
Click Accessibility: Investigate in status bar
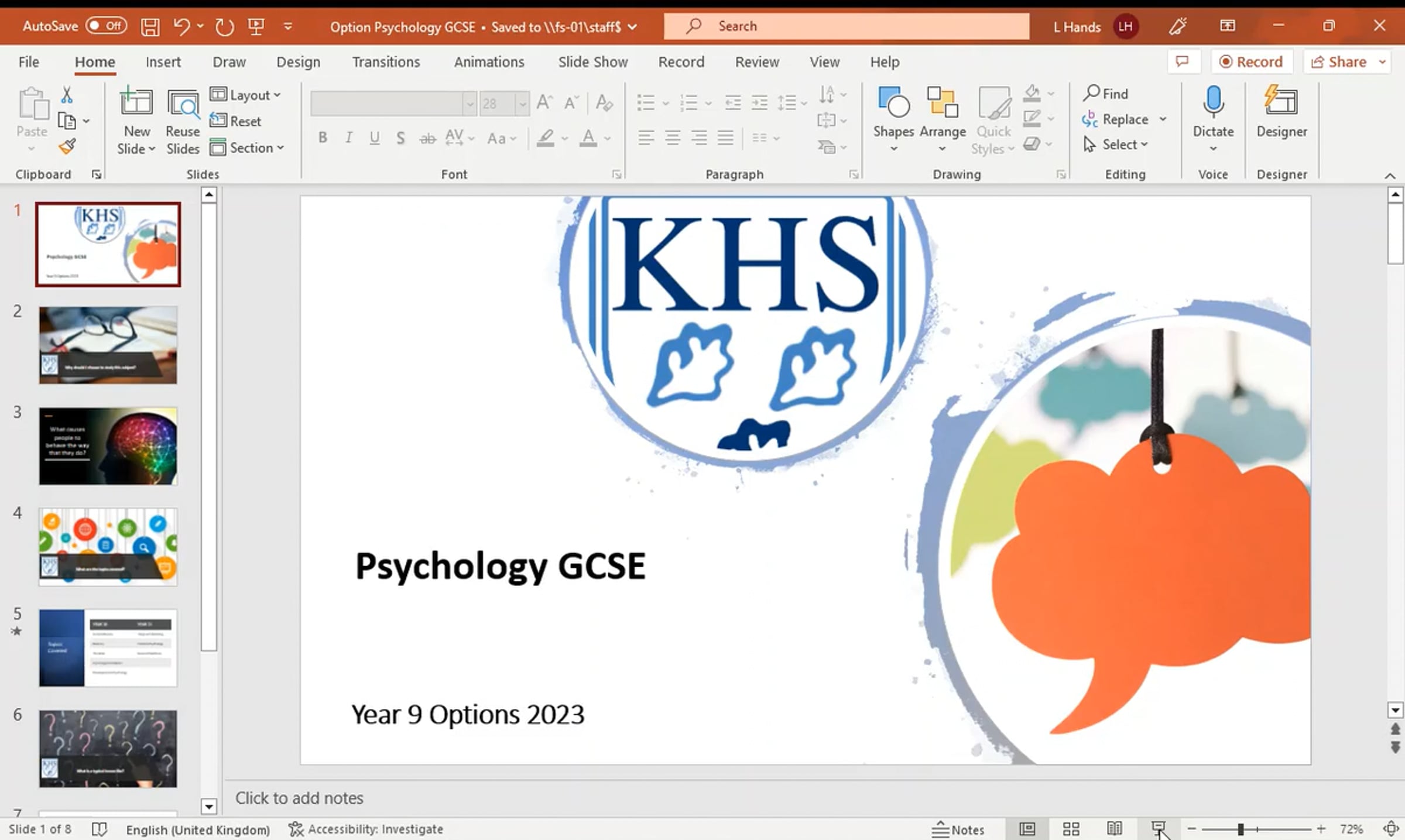(x=366, y=829)
